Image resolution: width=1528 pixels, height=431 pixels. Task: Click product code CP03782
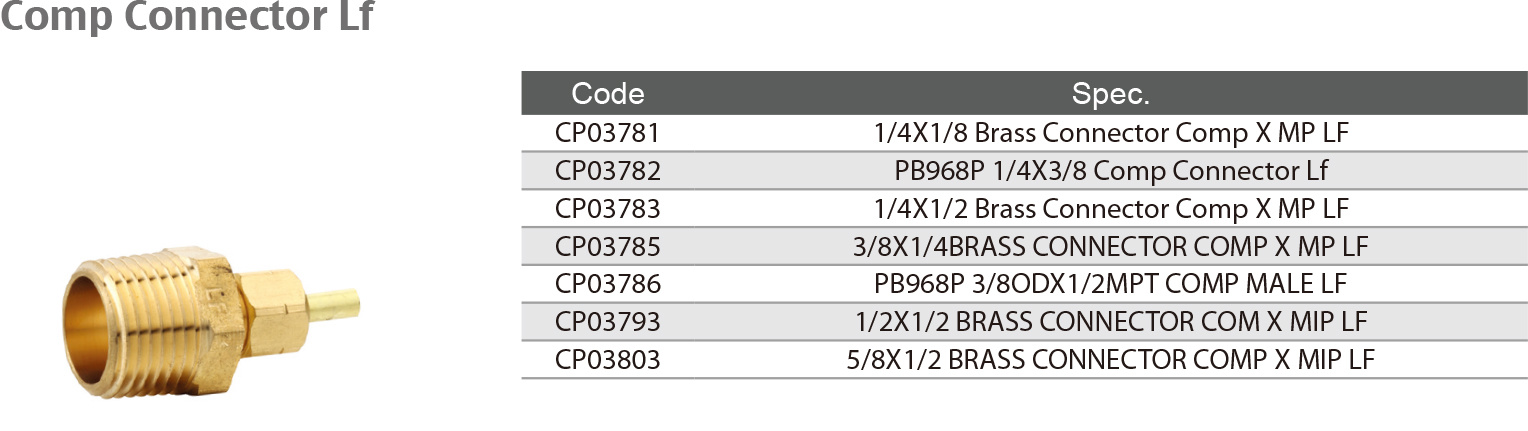point(608,170)
